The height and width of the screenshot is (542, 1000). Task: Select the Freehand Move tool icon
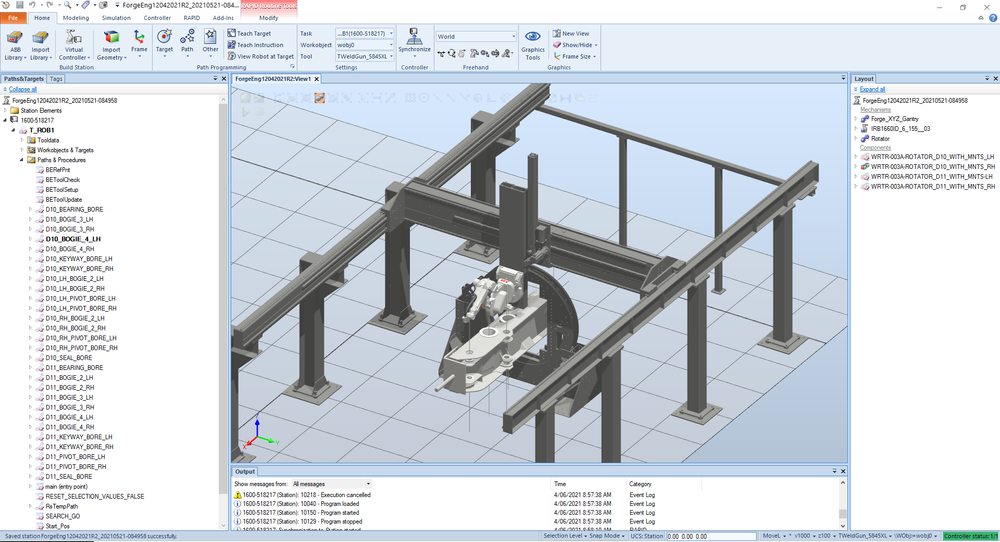pos(441,54)
